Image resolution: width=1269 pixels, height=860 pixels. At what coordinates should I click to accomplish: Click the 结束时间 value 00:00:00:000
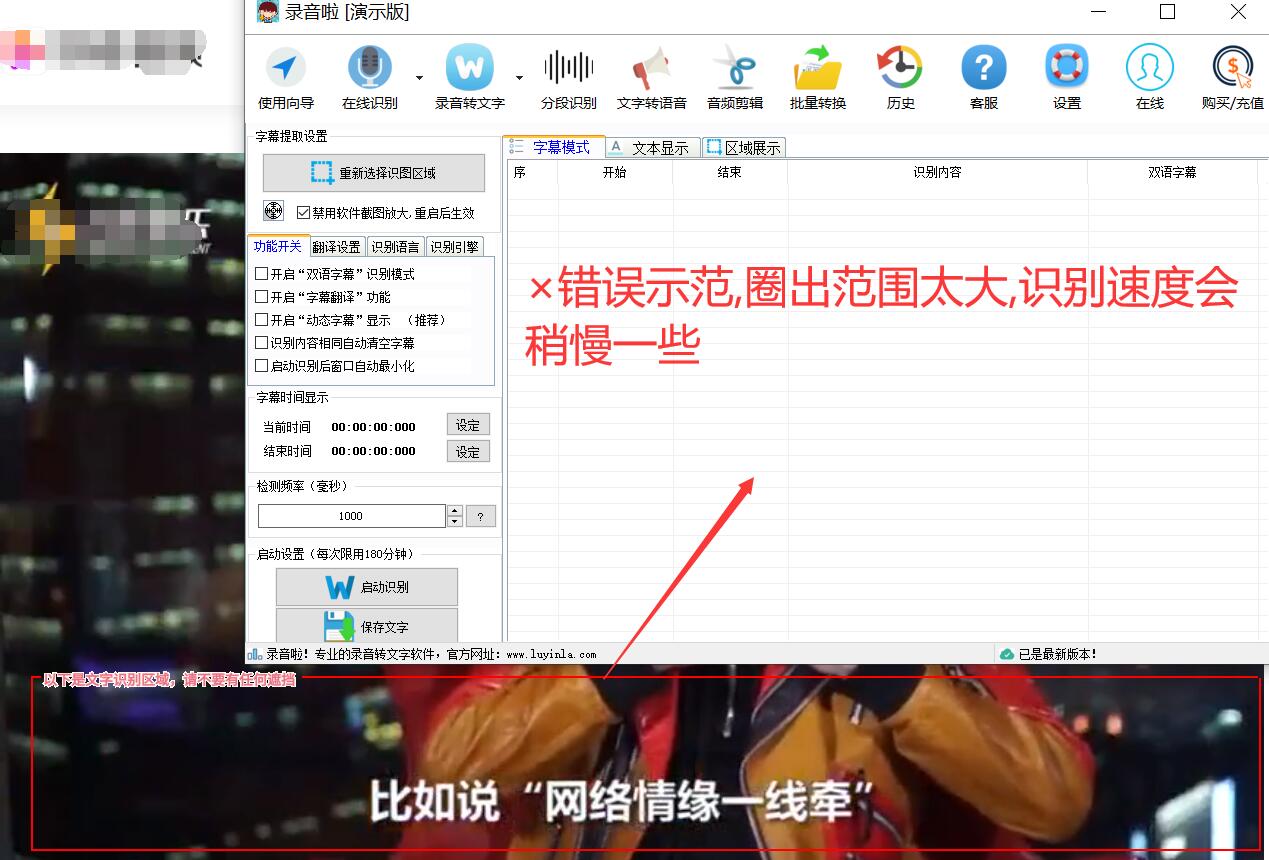[373, 450]
